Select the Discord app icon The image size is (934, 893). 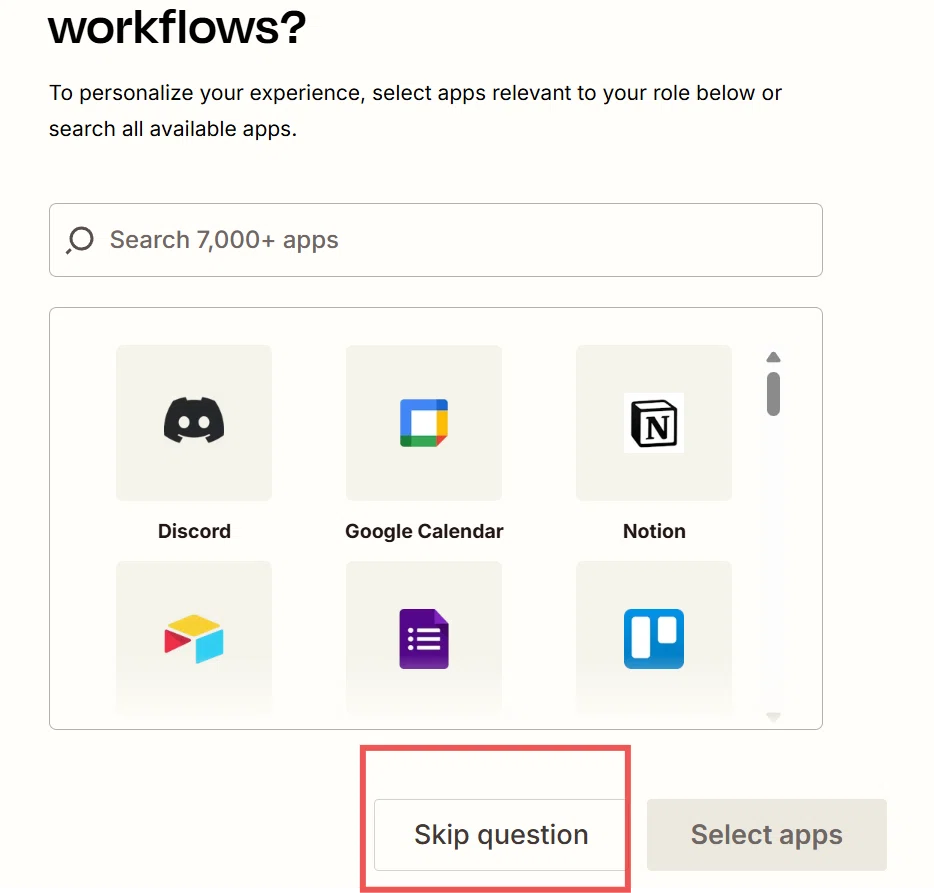point(194,421)
